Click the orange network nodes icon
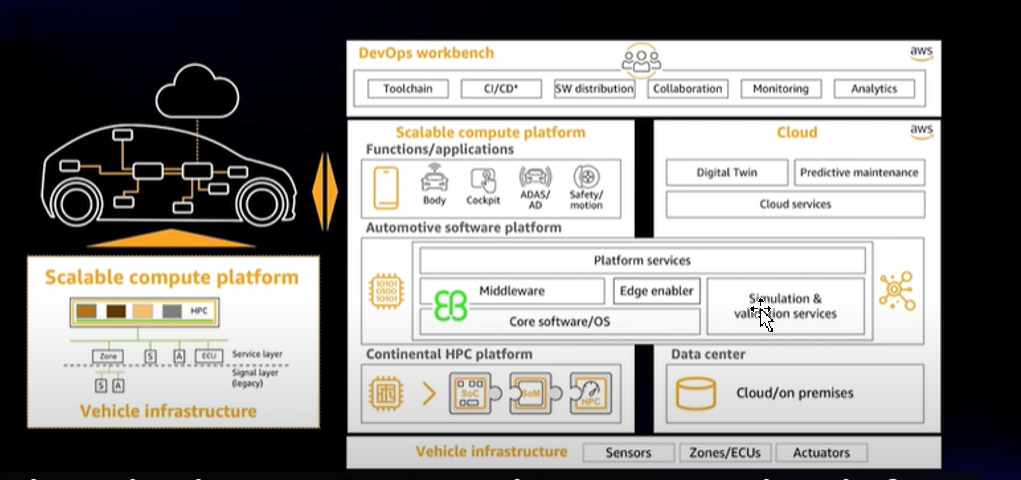 coord(896,290)
